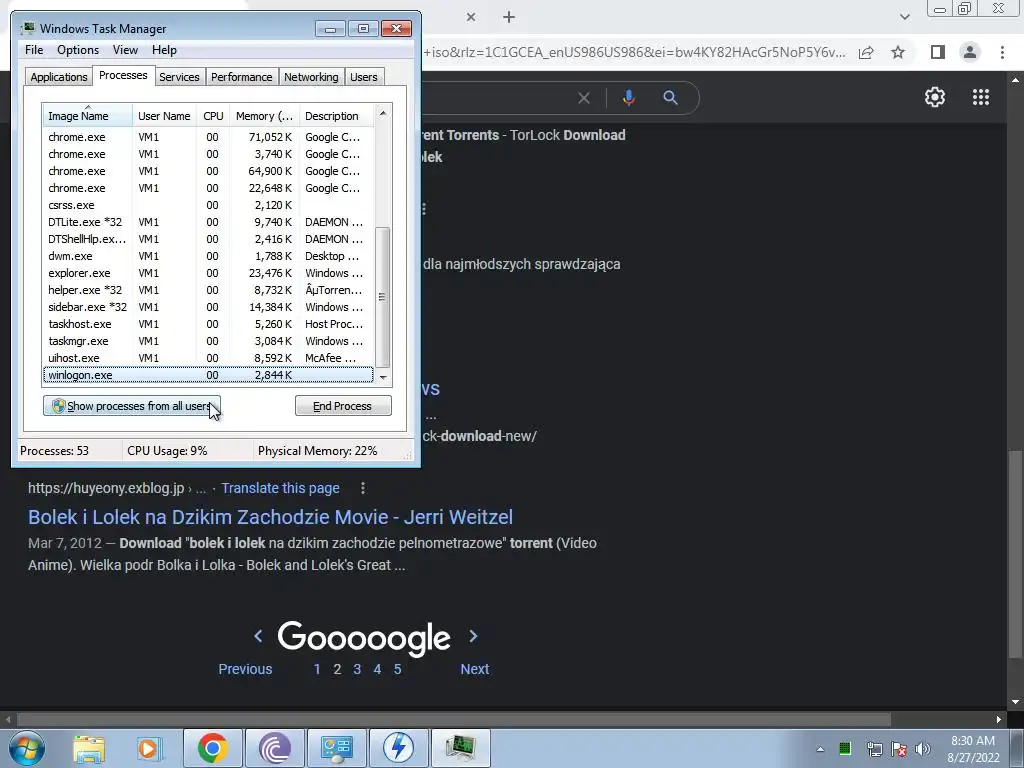Open the Google apps grid icon
1024x768 pixels.
(x=981, y=97)
